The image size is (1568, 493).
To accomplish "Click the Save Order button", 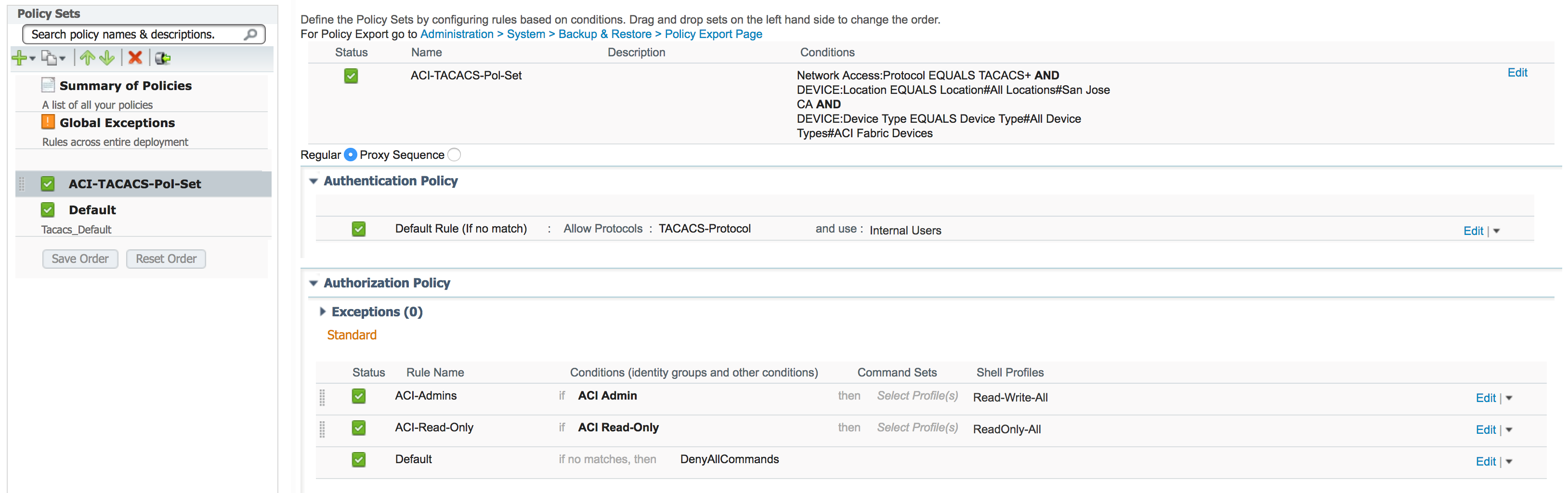I will [80, 259].
